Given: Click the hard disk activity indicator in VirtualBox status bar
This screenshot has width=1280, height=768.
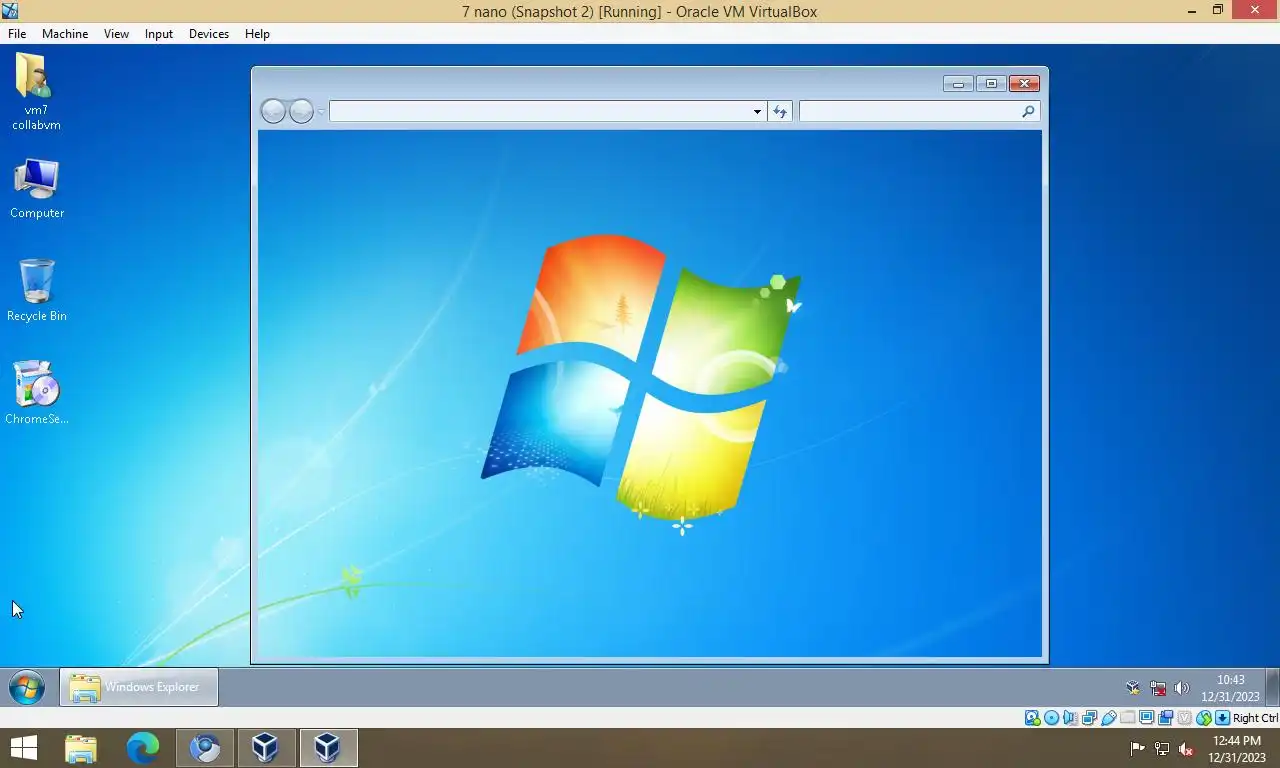Looking at the screenshot, I should coord(1032,718).
